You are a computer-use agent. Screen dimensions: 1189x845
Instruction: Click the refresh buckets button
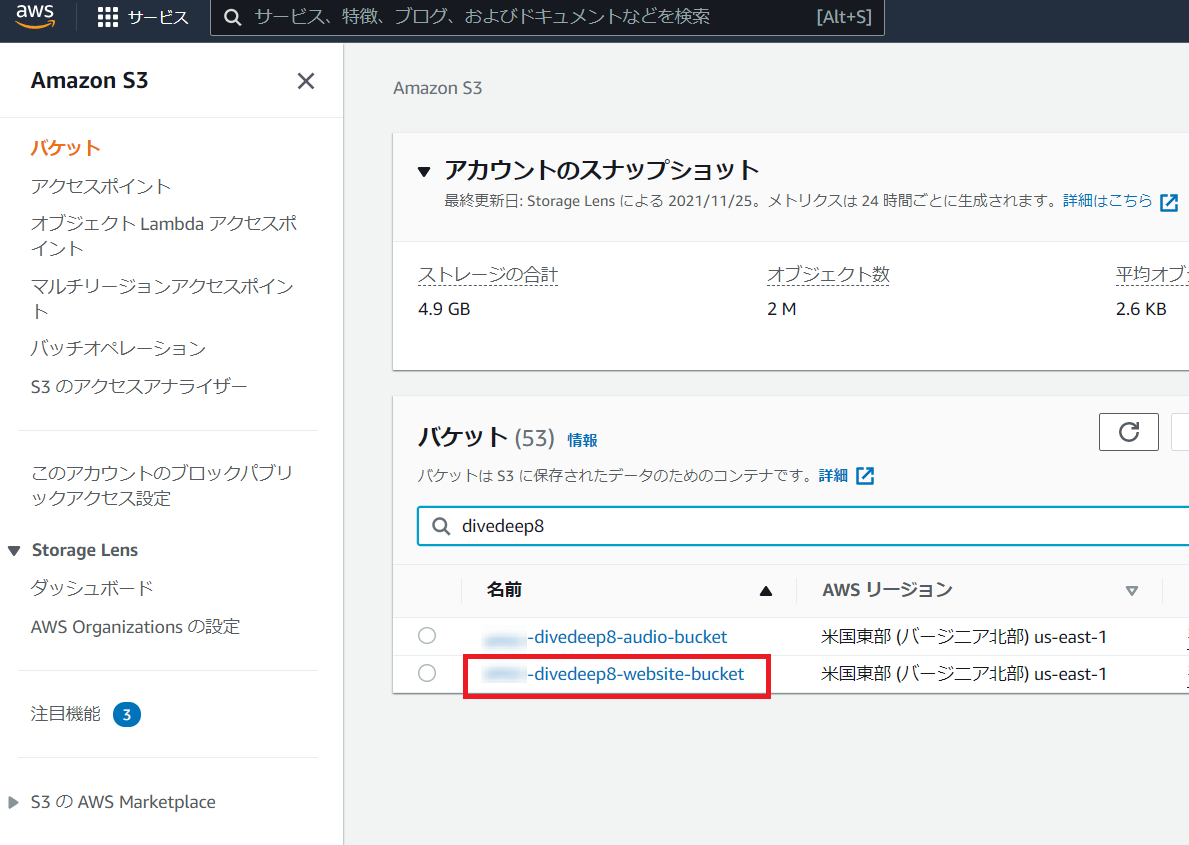click(1128, 432)
